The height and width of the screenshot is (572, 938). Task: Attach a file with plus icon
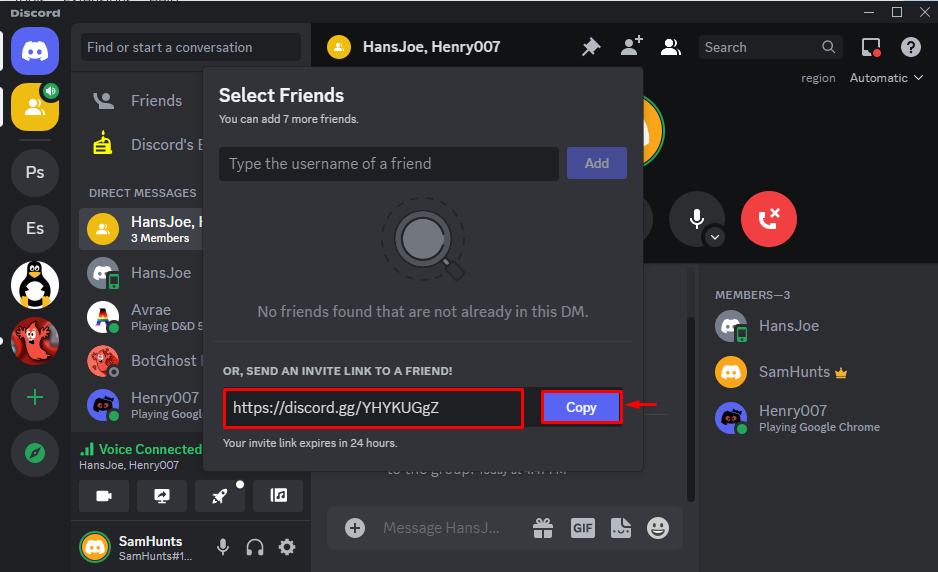(x=355, y=528)
